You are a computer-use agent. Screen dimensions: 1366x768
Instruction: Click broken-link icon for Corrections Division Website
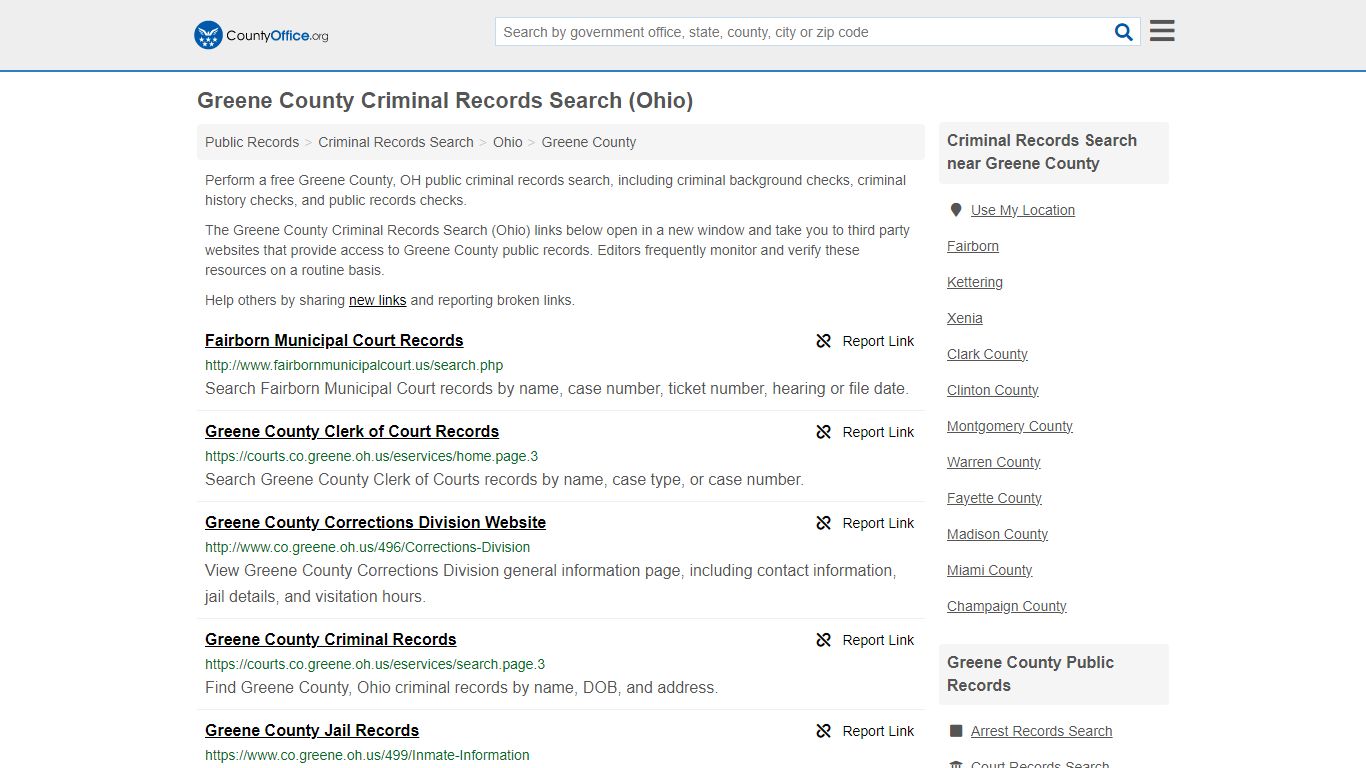[824, 523]
